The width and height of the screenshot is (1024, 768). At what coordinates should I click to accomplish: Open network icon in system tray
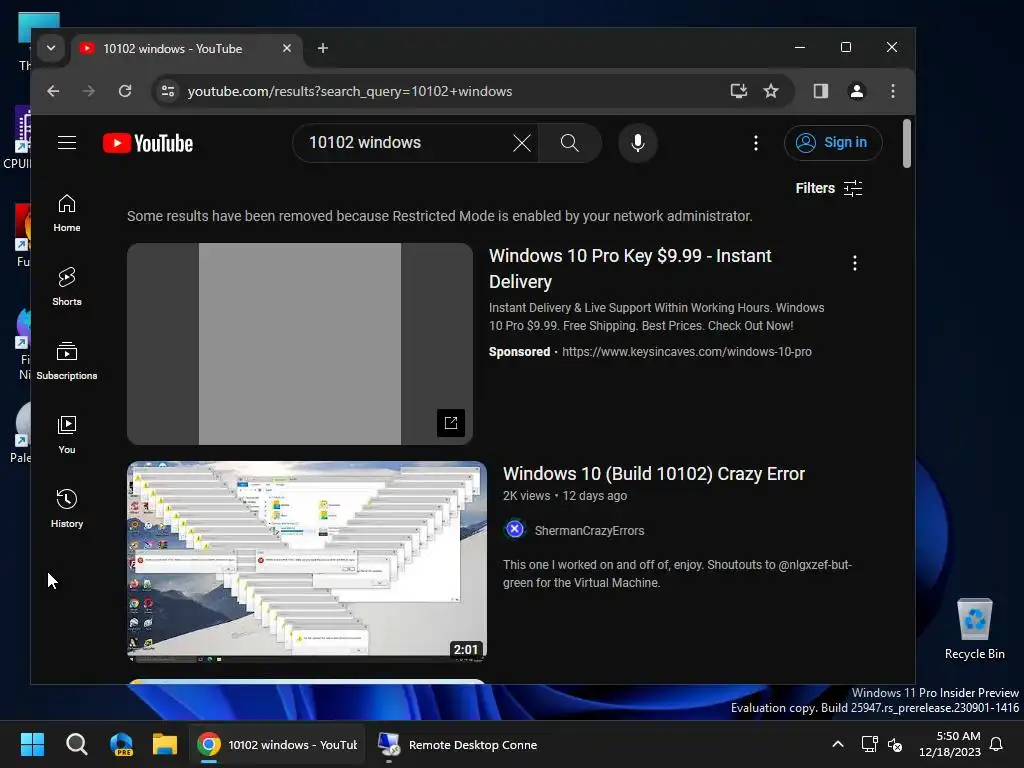coord(869,744)
